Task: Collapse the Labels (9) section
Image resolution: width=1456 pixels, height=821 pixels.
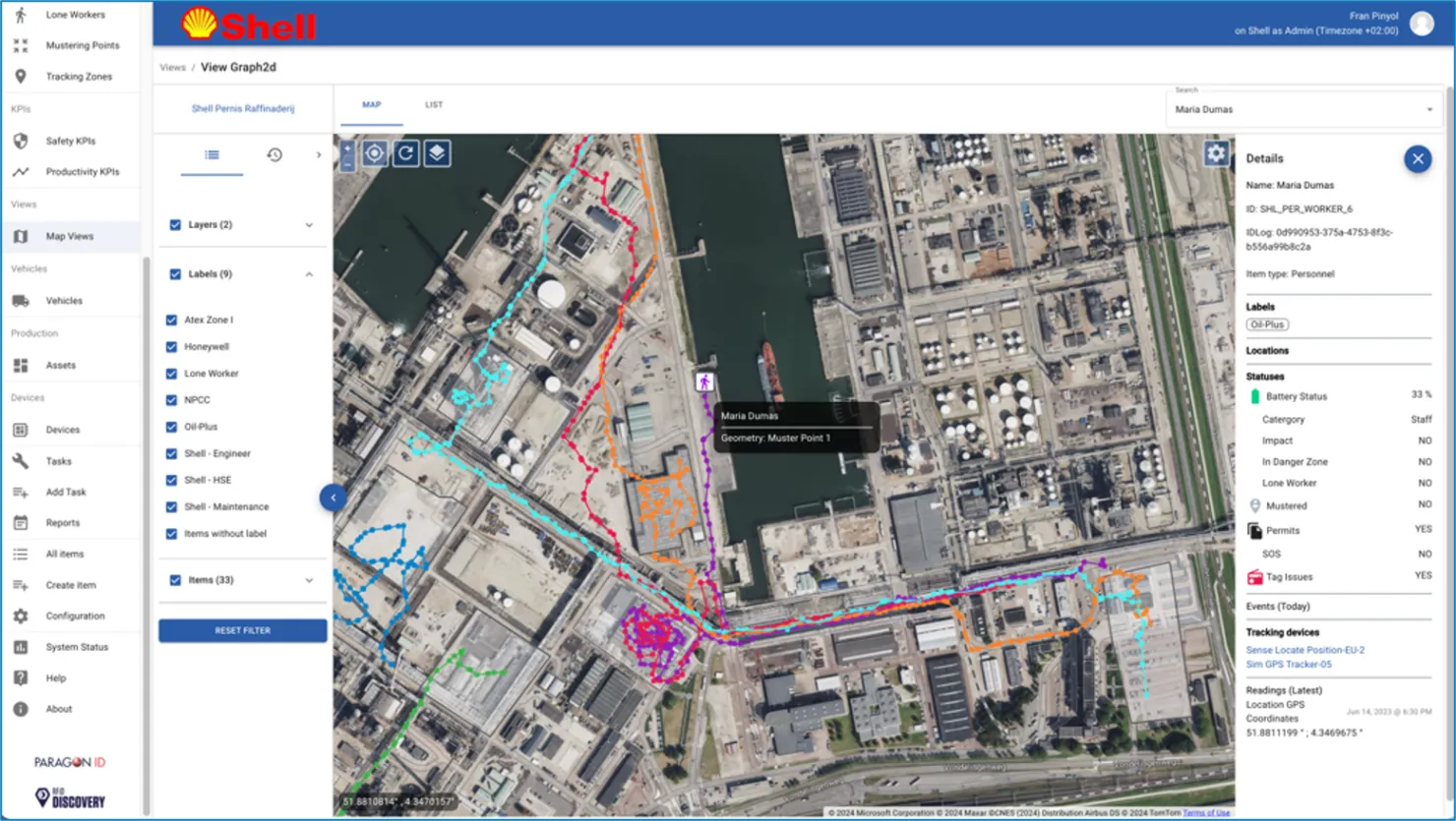Action: [308, 273]
